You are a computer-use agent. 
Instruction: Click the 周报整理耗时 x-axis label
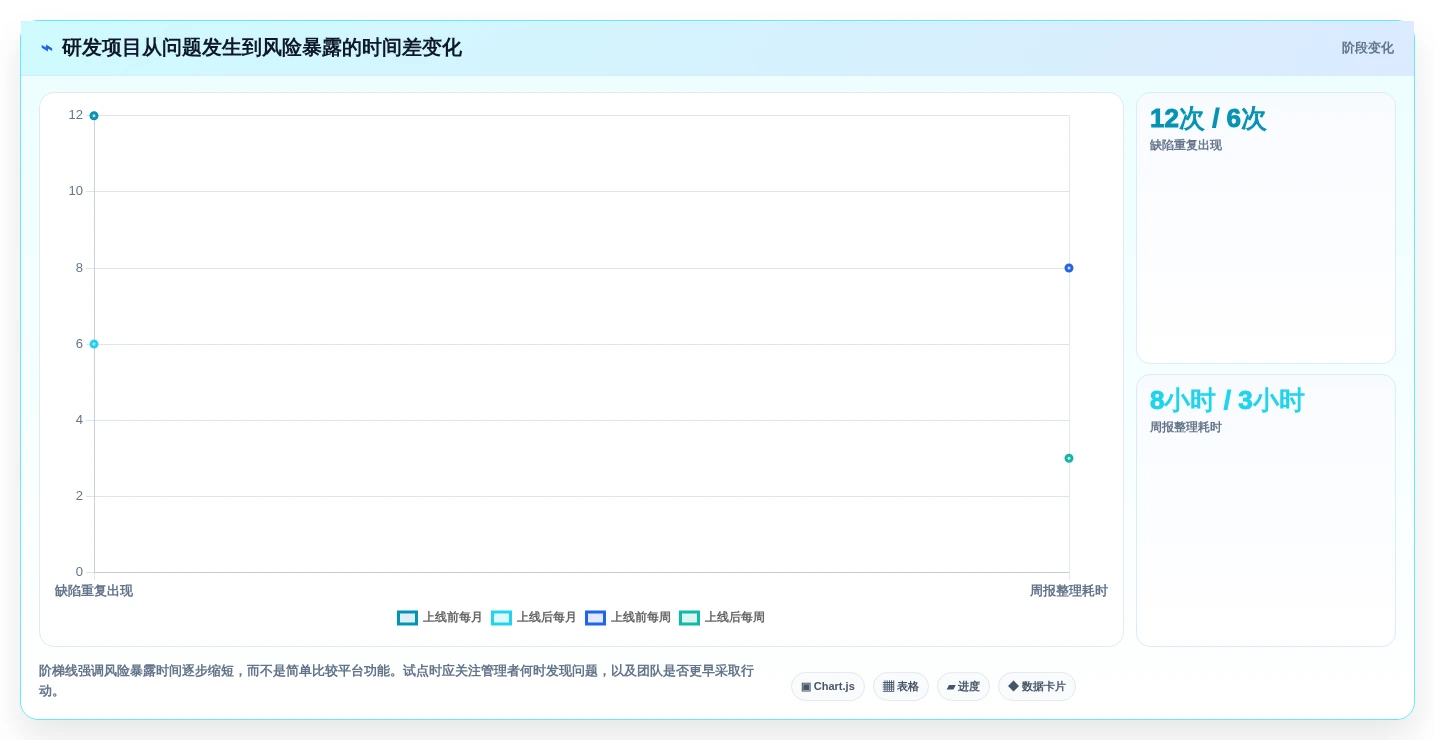(1069, 591)
